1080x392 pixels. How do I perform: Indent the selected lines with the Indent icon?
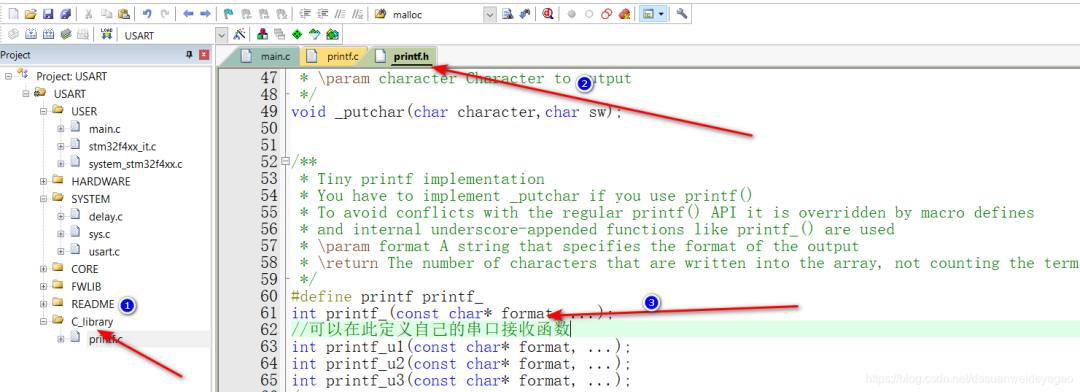tap(305, 14)
